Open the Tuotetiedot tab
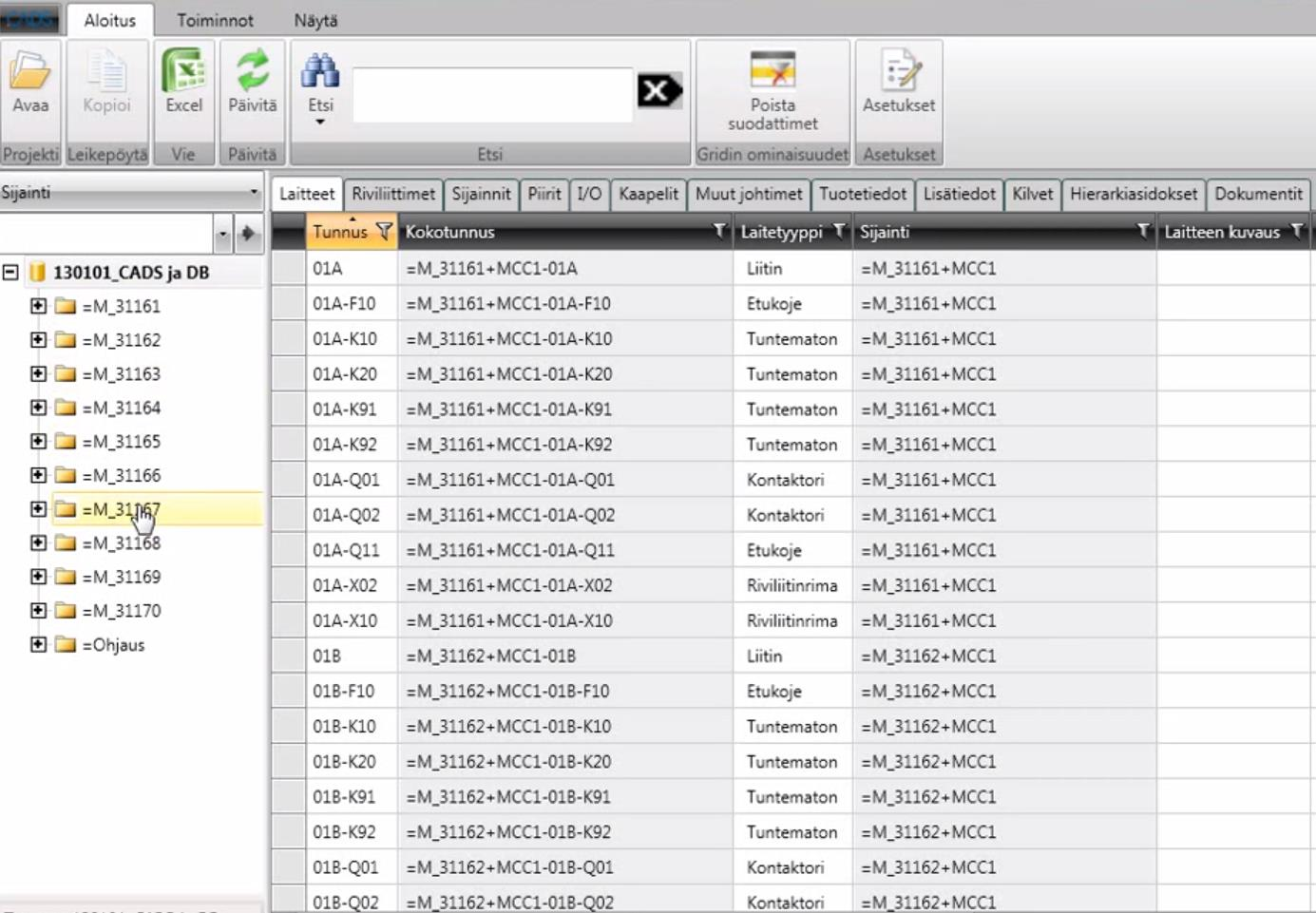The image size is (1316, 913). (x=863, y=194)
